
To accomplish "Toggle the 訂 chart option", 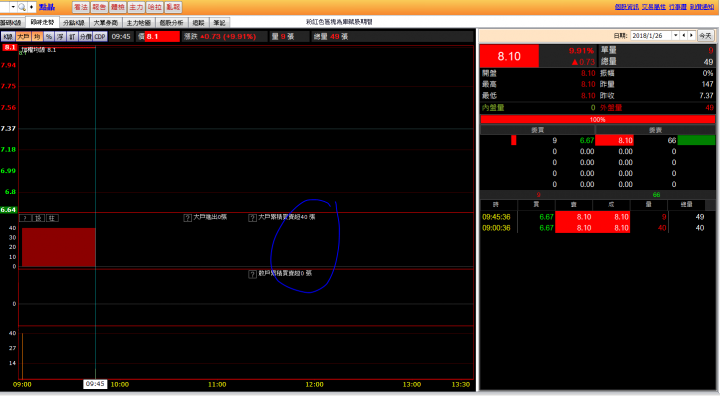I will pyautogui.click(x=72, y=37).
